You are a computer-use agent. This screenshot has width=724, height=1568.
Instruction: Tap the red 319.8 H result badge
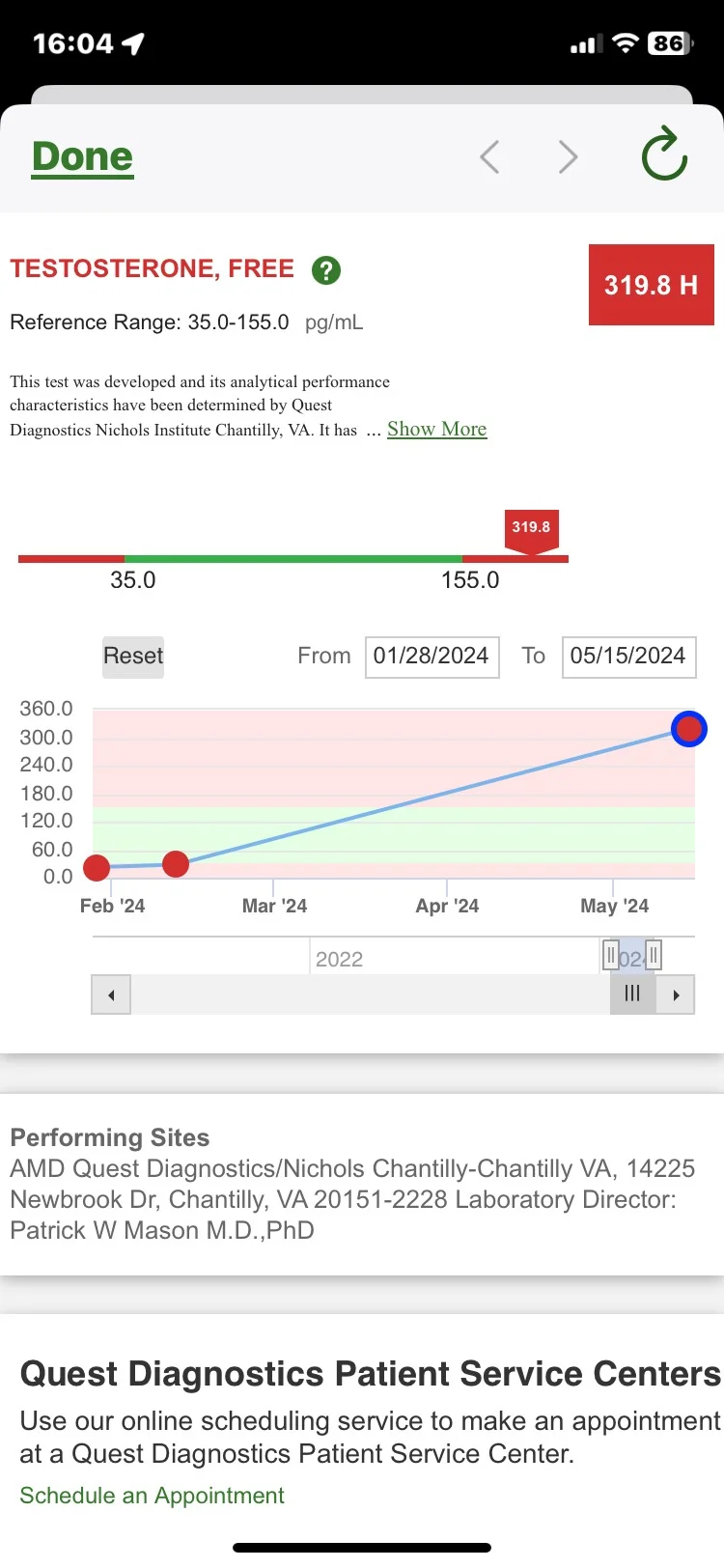coord(651,285)
